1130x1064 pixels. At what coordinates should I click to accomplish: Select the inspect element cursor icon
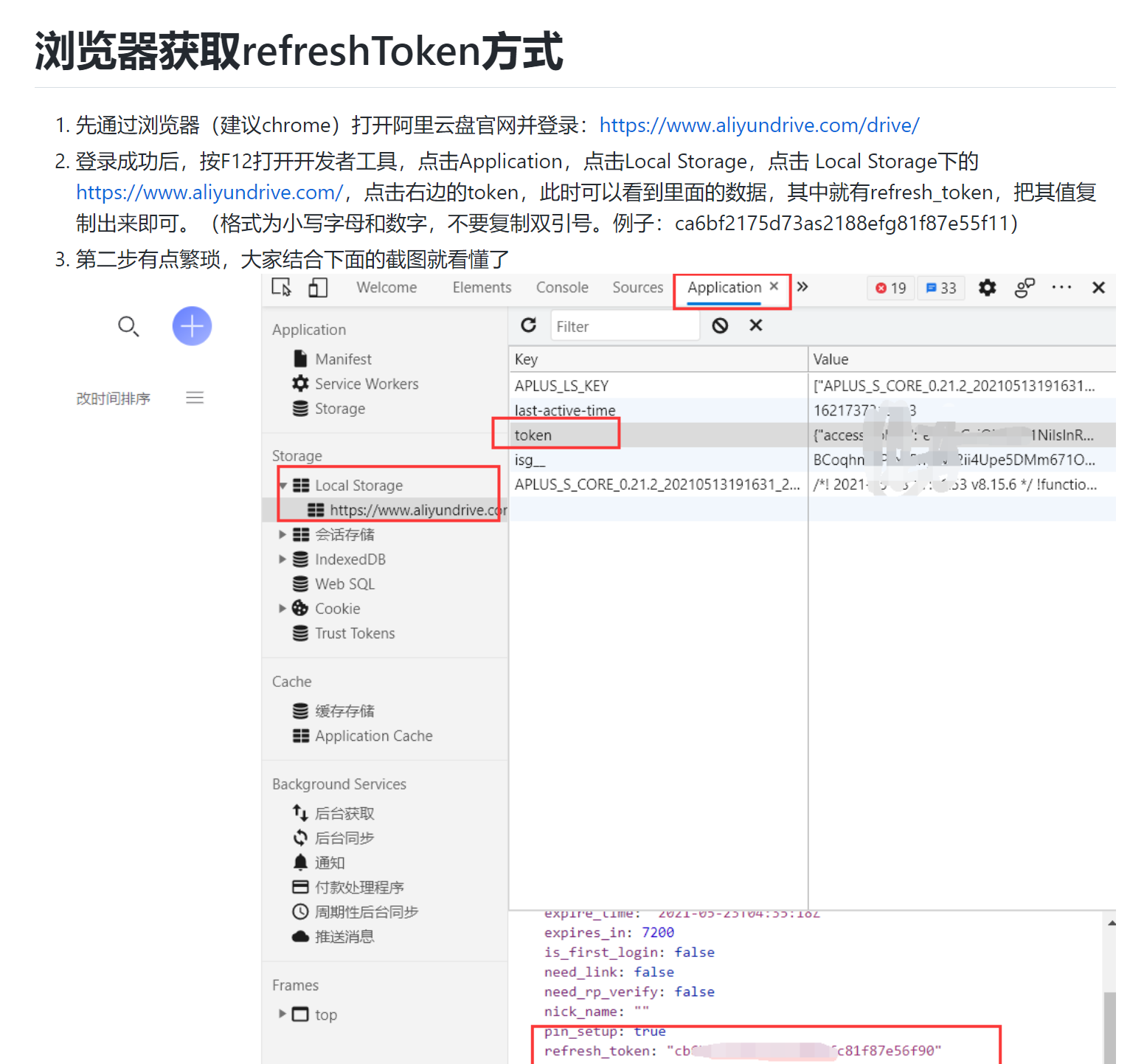tap(282, 288)
